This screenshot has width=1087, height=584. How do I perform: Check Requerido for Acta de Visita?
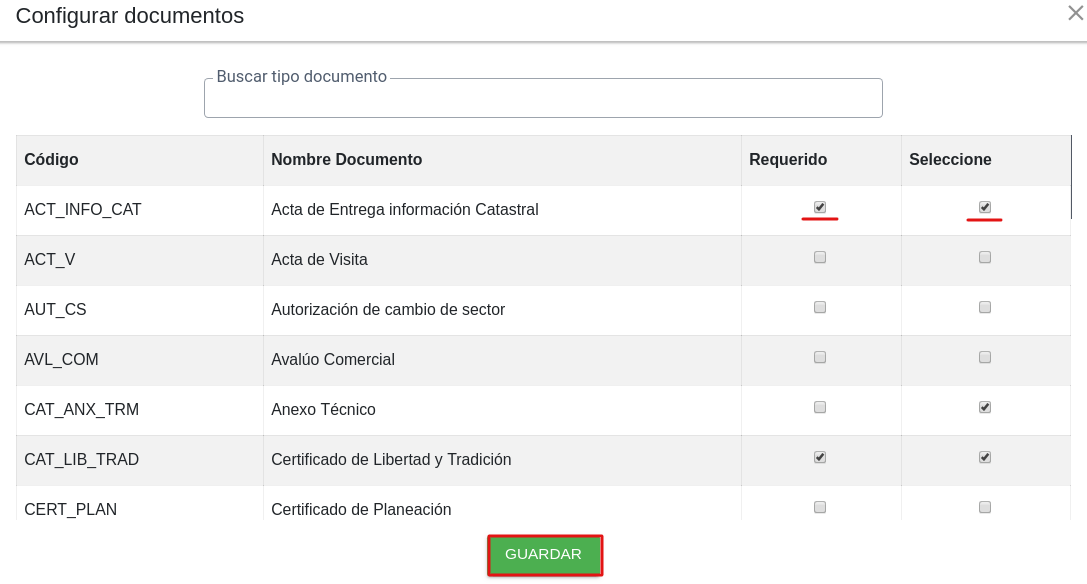pyautogui.click(x=820, y=257)
